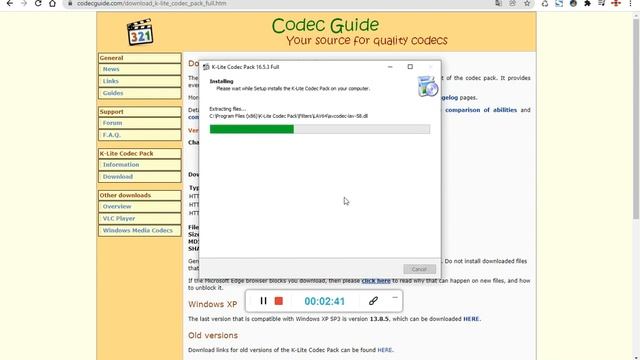
Task: Open the K-Lite Download page
Action: coord(140,177)
